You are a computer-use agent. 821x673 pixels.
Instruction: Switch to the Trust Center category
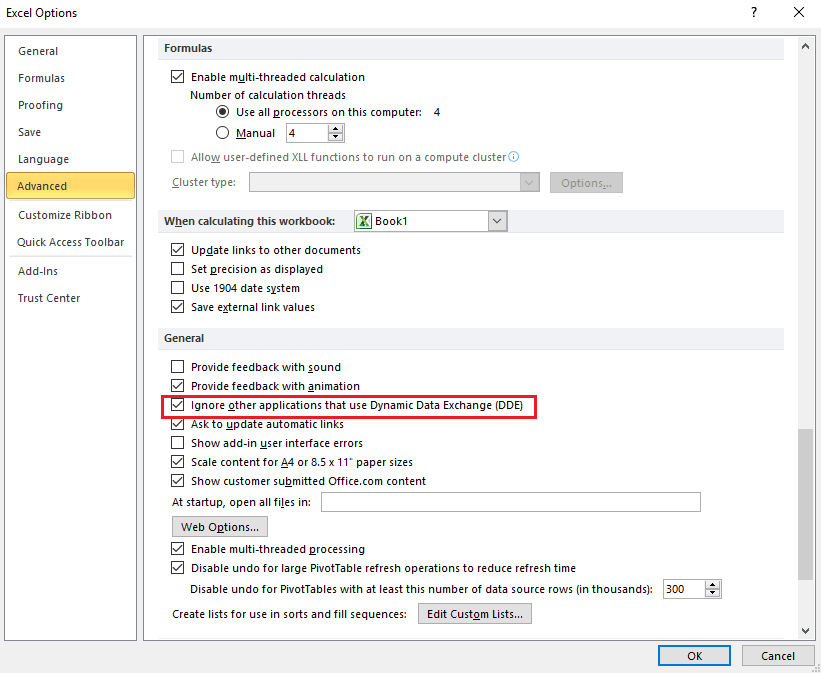[49, 298]
